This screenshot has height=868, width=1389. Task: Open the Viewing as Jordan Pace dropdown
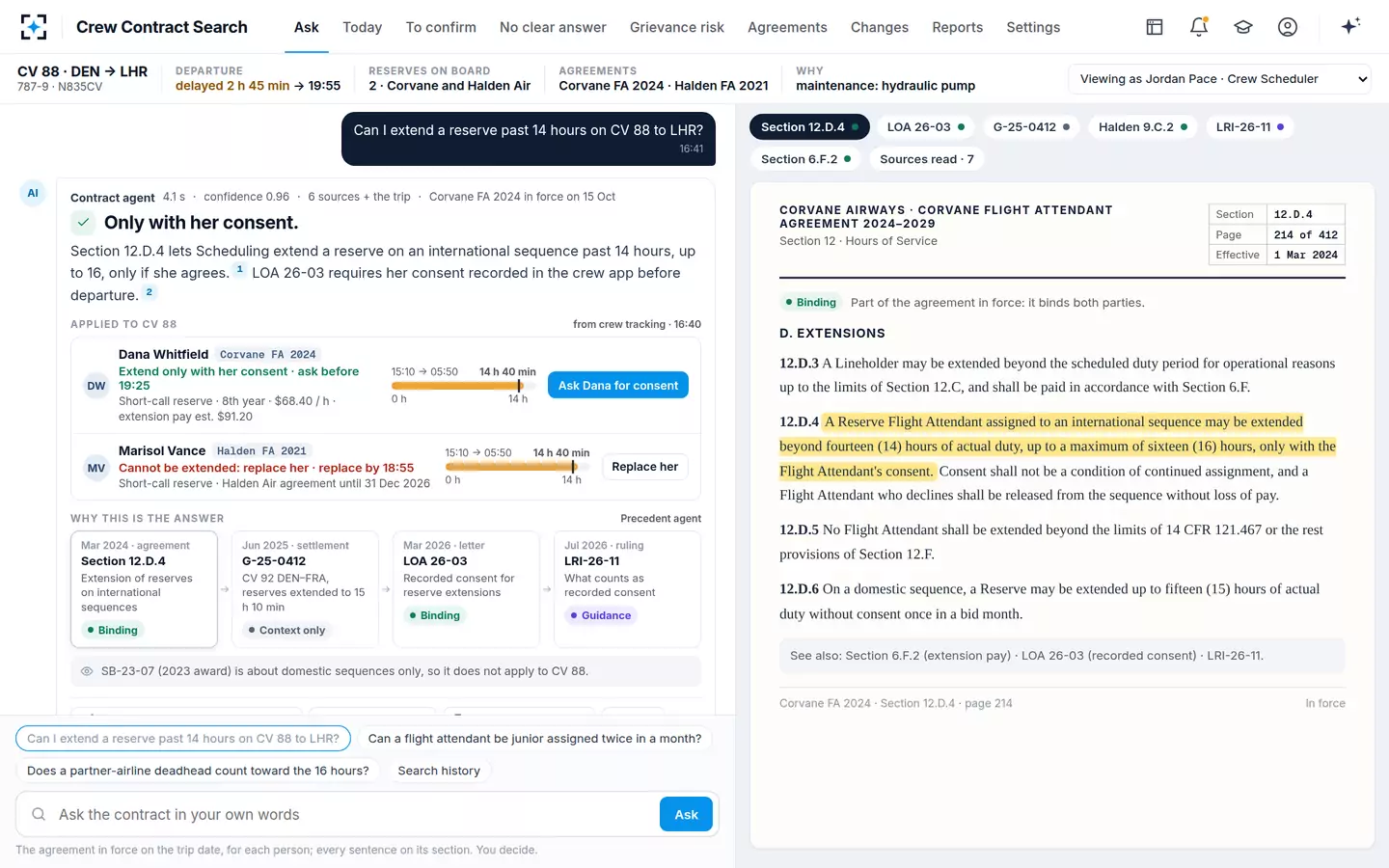1221,79
